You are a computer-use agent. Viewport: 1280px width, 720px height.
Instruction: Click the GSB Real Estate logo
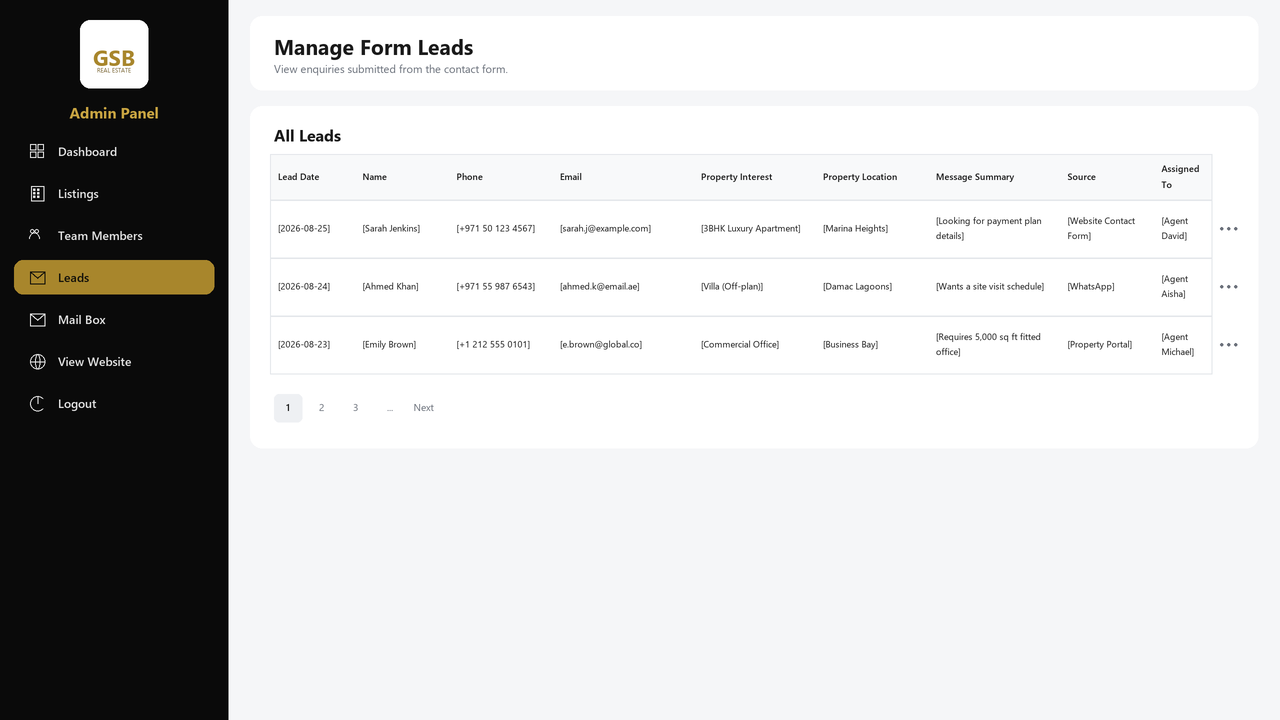(114, 54)
